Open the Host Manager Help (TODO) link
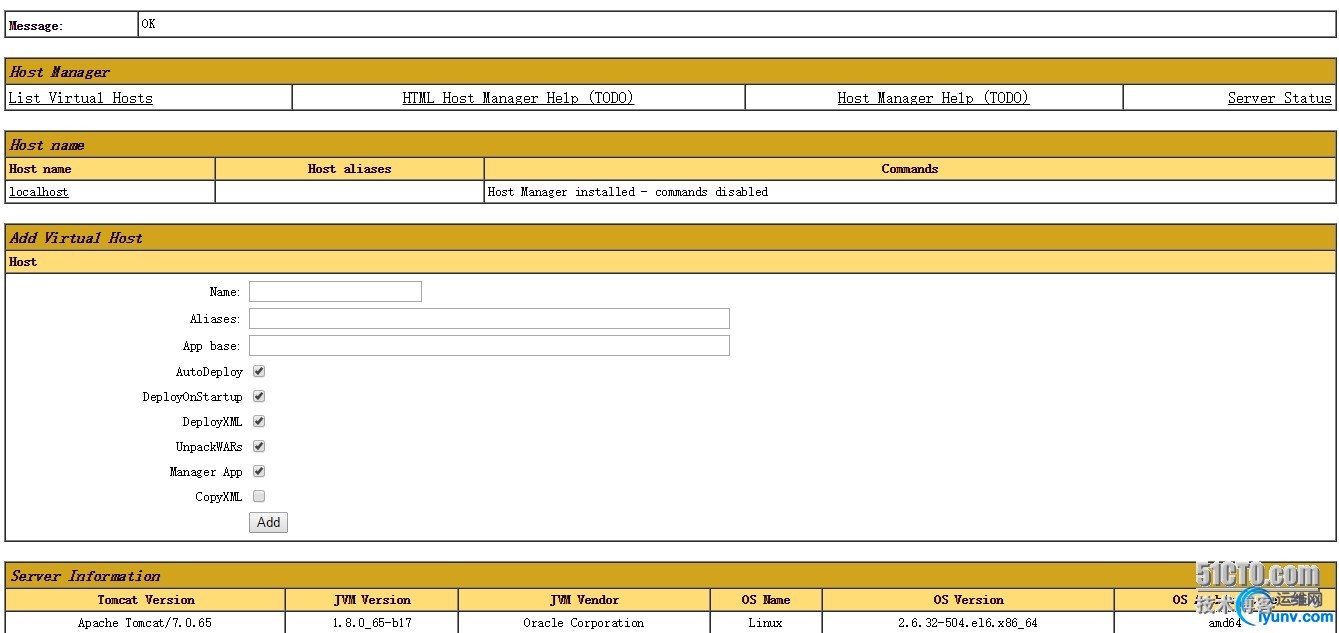 pyautogui.click(x=933, y=98)
